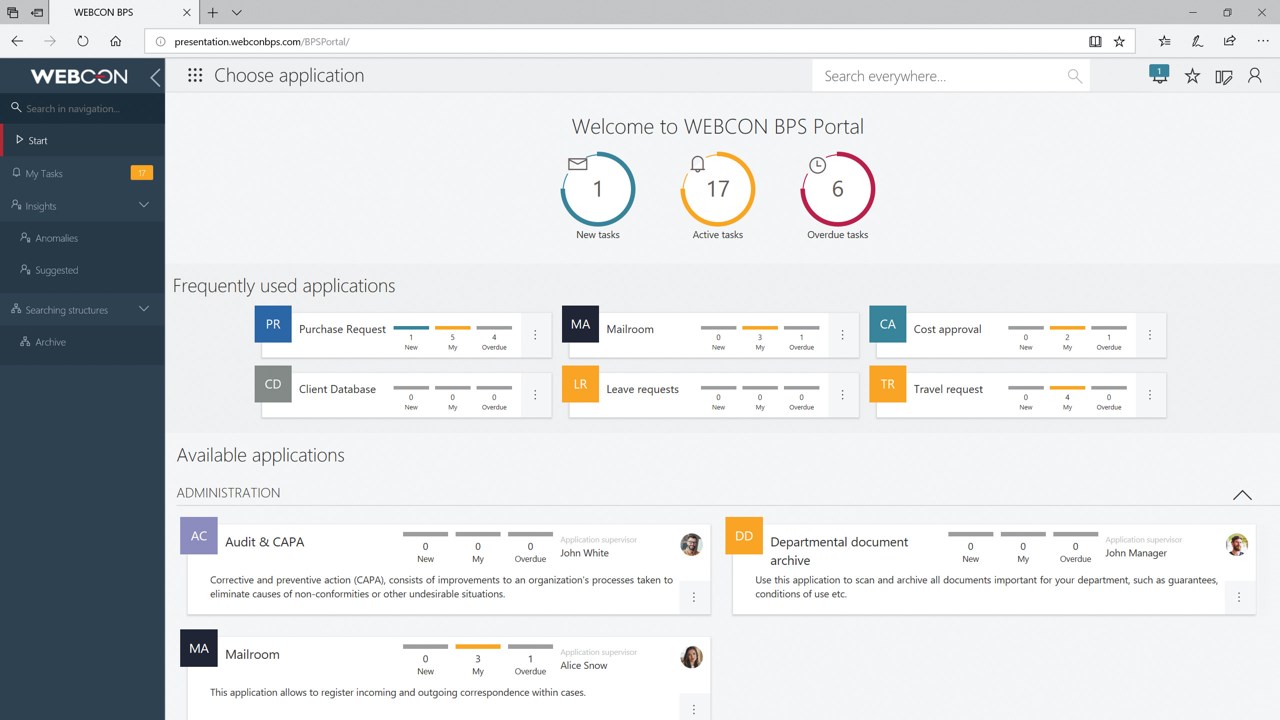Click the edit dashboard icon in the portal header
Viewport: 1280px width, 720px height.
pyautogui.click(x=1224, y=77)
